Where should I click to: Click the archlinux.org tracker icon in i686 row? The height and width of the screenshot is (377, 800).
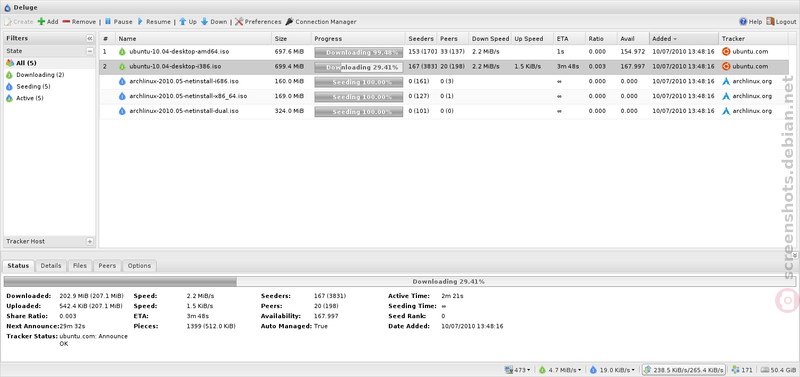coord(726,81)
